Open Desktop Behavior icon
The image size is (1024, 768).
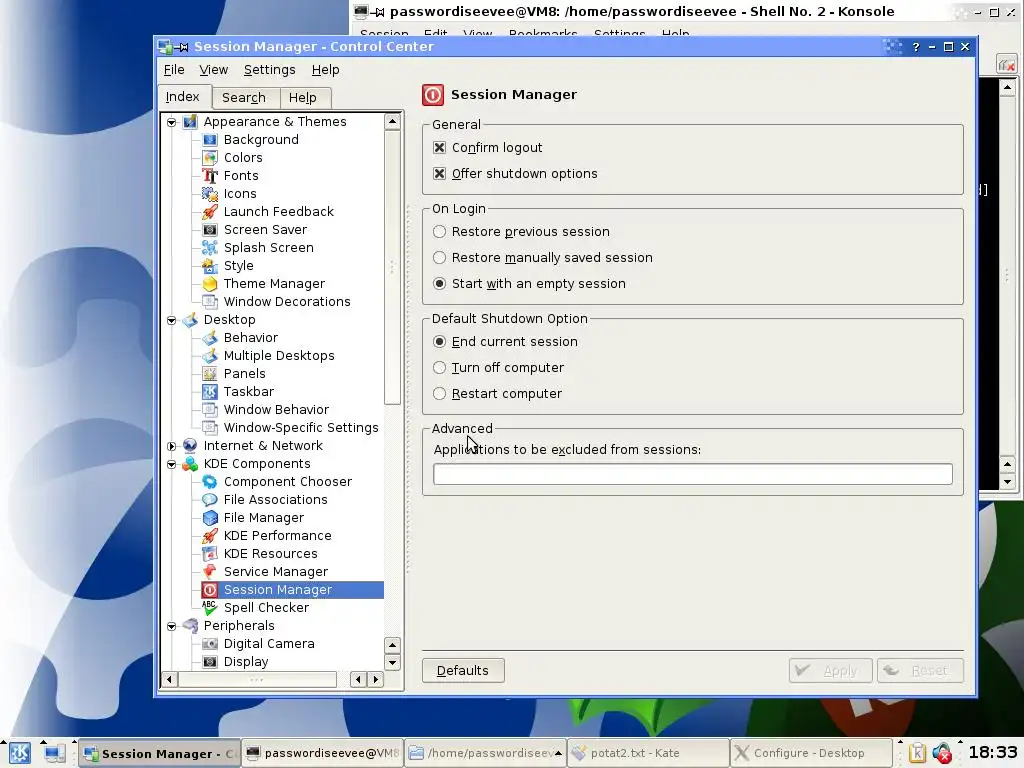[210, 338]
